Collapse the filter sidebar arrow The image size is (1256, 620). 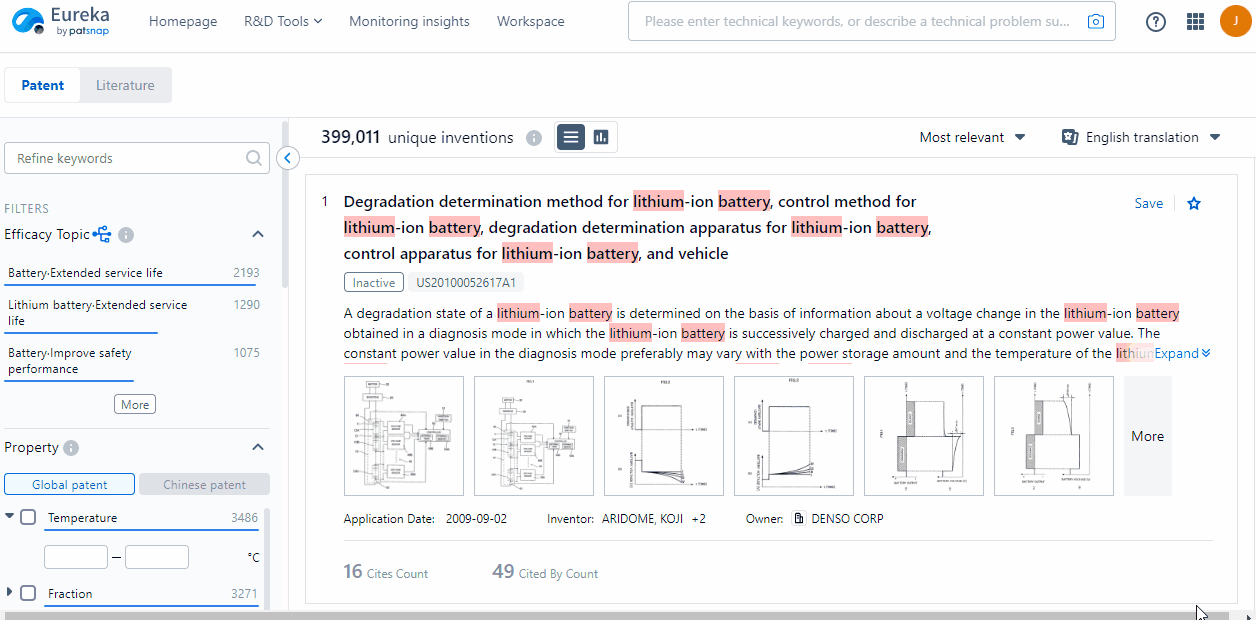tap(287, 158)
